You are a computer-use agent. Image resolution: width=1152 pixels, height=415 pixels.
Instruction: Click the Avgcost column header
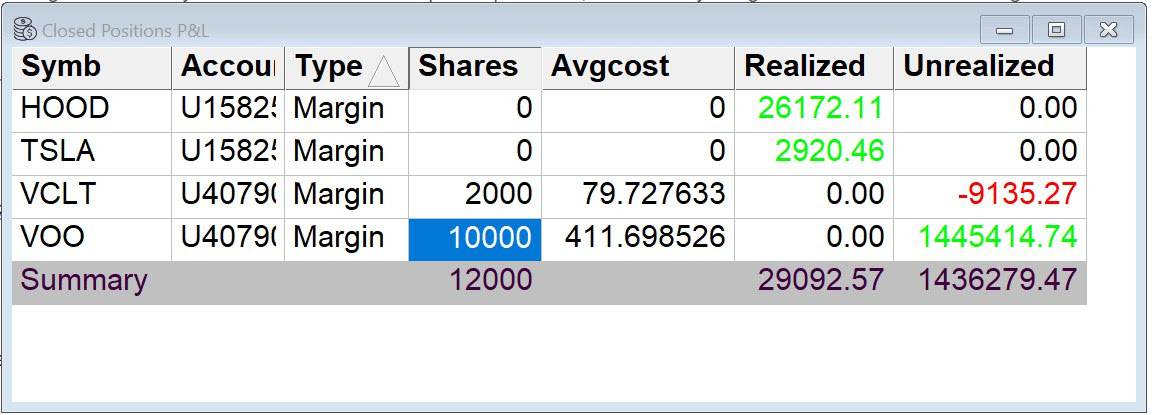point(637,67)
